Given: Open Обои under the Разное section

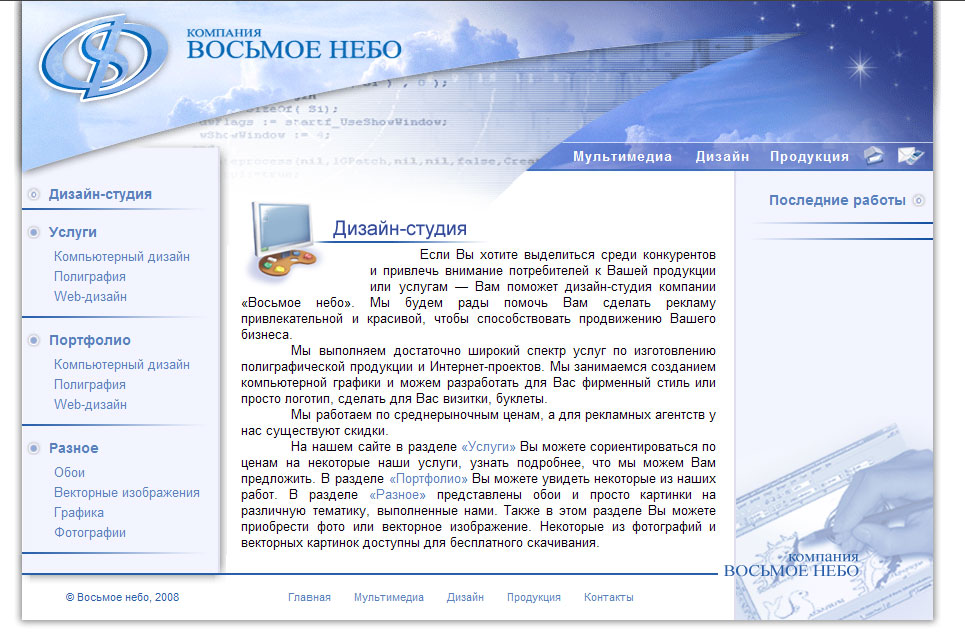Looking at the screenshot, I should click(70, 473).
